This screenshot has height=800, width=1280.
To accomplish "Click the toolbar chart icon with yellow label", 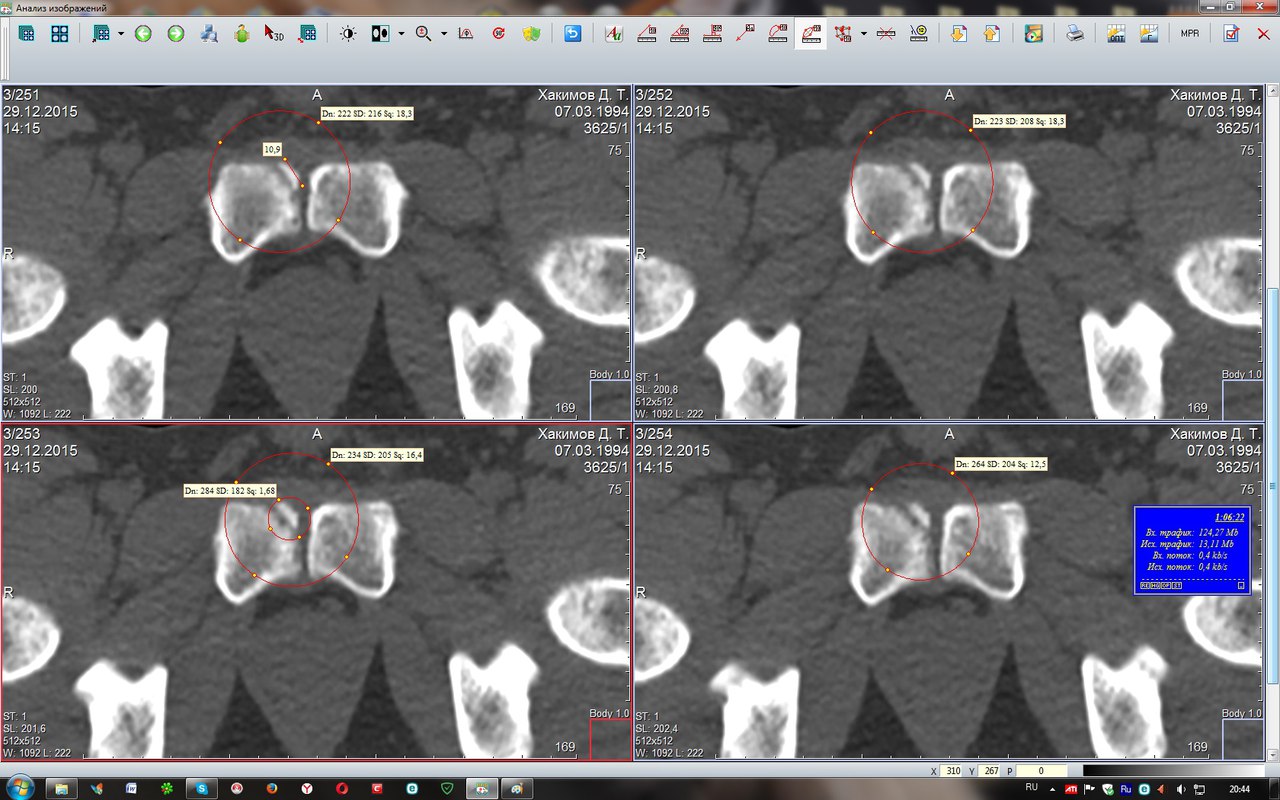I will (1116, 33).
